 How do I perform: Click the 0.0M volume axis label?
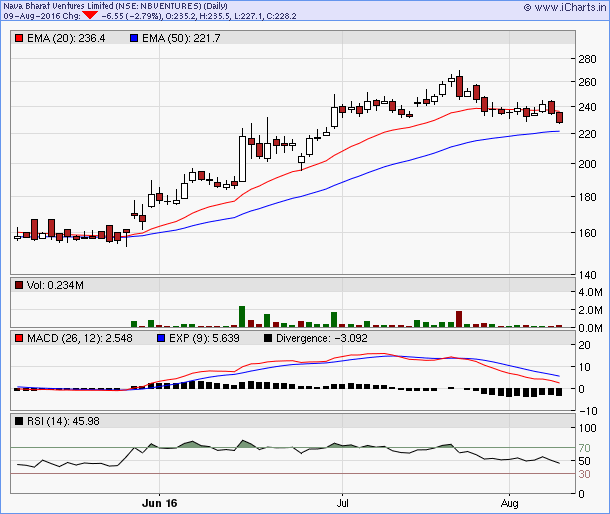pyautogui.click(x=590, y=328)
